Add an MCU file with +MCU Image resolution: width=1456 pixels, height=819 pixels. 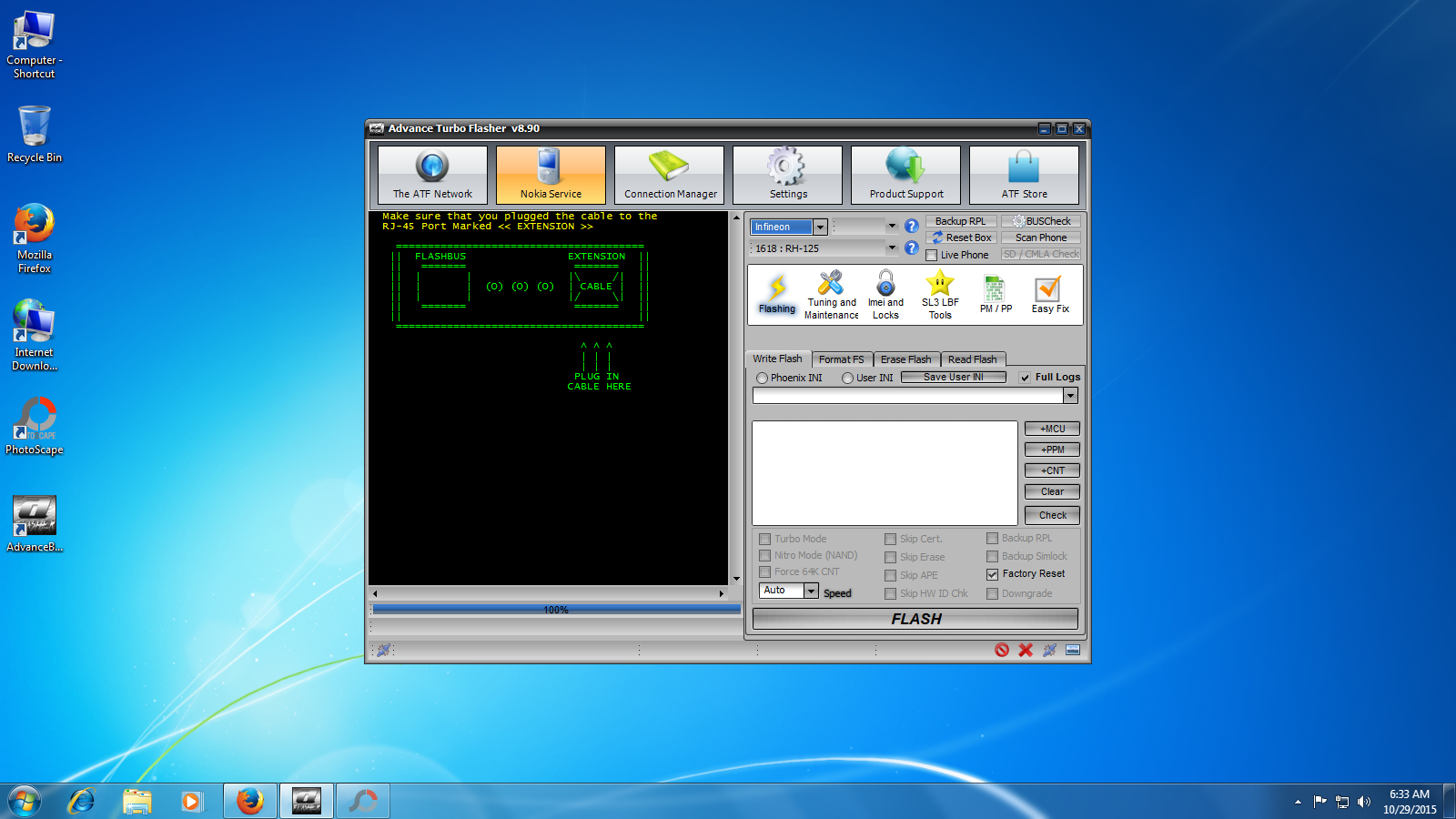(1052, 429)
